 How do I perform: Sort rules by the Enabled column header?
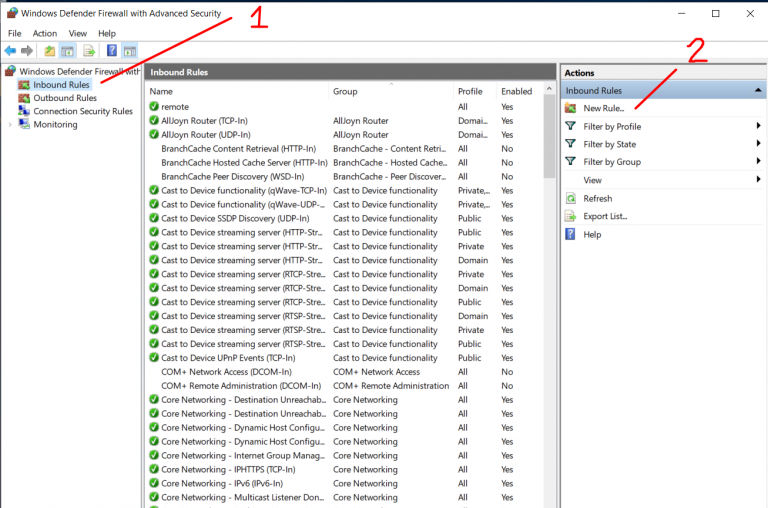pyautogui.click(x=520, y=91)
